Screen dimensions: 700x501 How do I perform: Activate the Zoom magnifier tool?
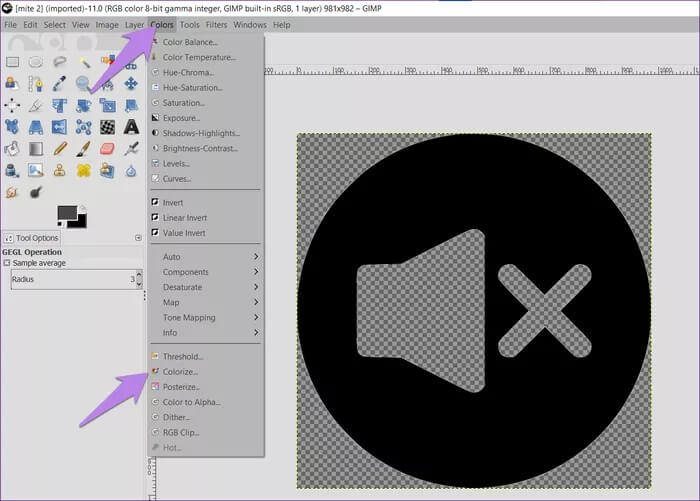click(x=84, y=83)
